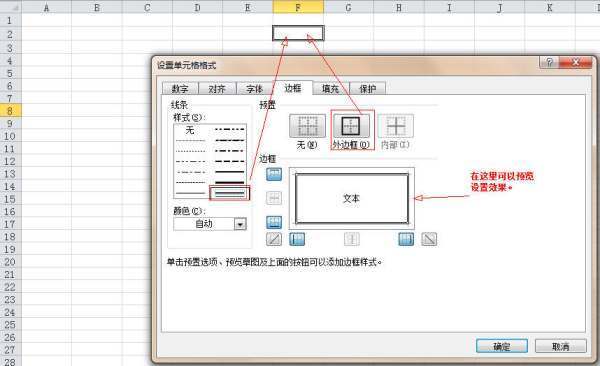Switch to the 字体 tab
The width and height of the screenshot is (600, 366).
click(x=254, y=89)
